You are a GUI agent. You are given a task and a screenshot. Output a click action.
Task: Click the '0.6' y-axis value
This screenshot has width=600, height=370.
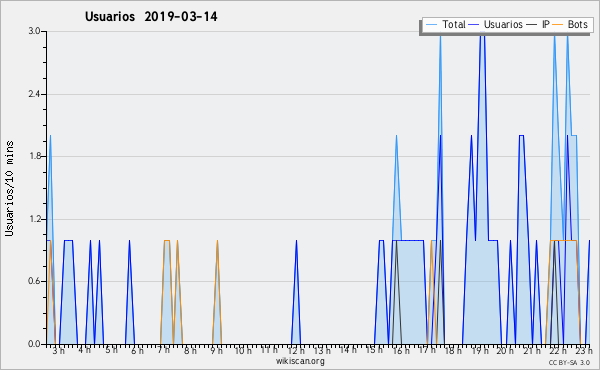(34, 281)
